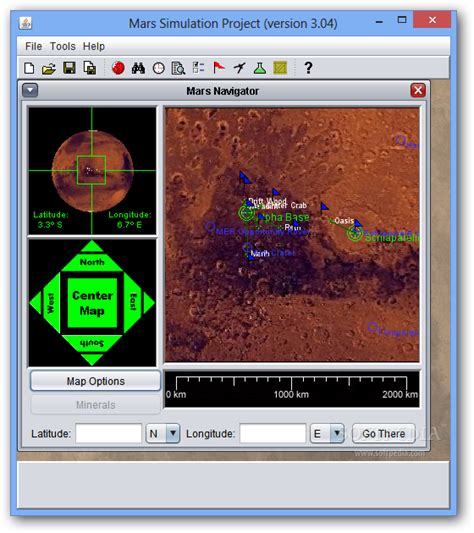Close the Mars Navigator panel
This screenshot has width=474, height=533.
pyautogui.click(x=418, y=90)
